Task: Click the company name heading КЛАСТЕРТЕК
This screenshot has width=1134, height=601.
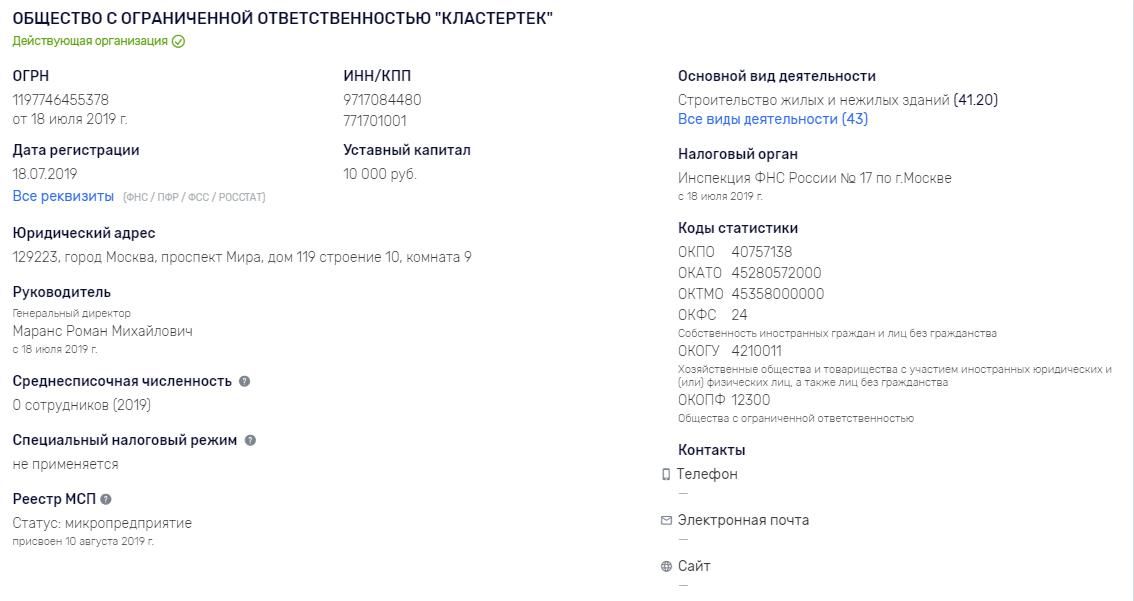Action: tap(282, 19)
